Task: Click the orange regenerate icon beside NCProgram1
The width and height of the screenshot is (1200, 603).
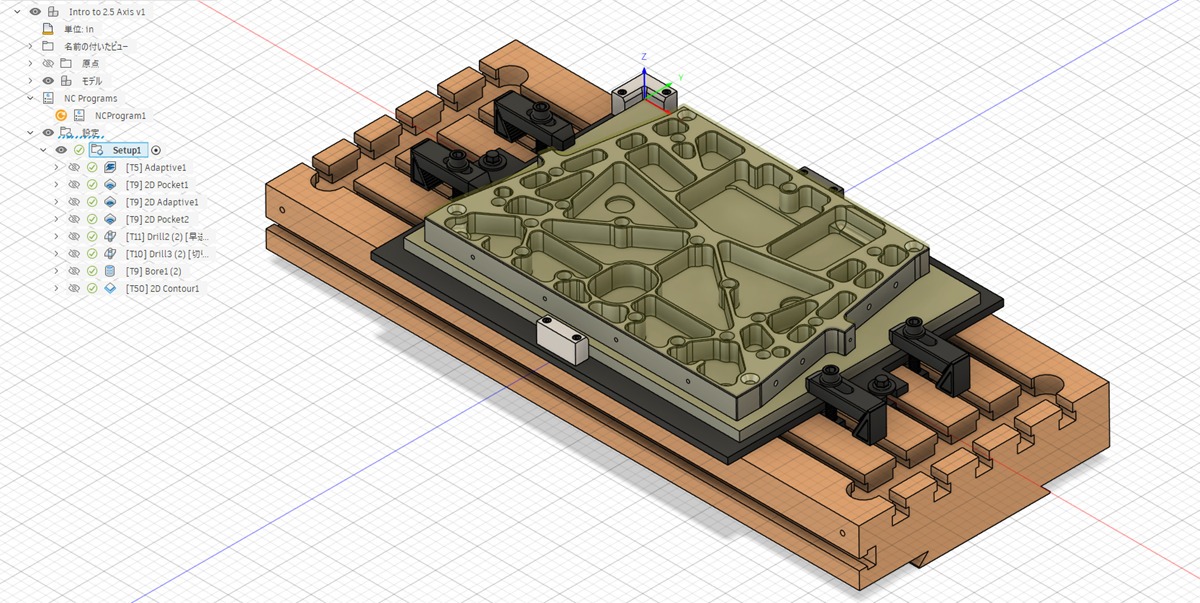Action: (60, 115)
